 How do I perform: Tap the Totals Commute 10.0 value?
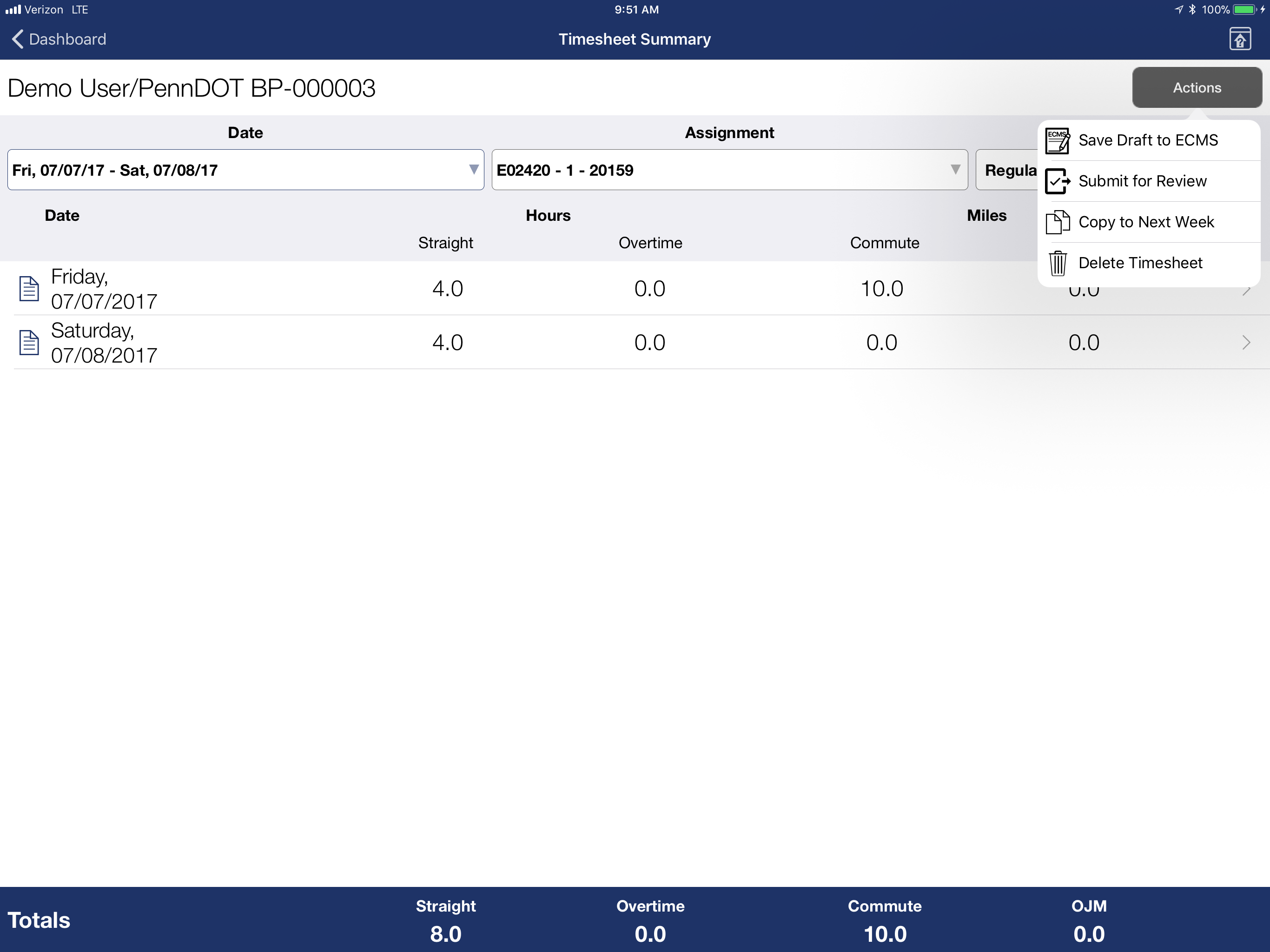pyautogui.click(x=885, y=934)
